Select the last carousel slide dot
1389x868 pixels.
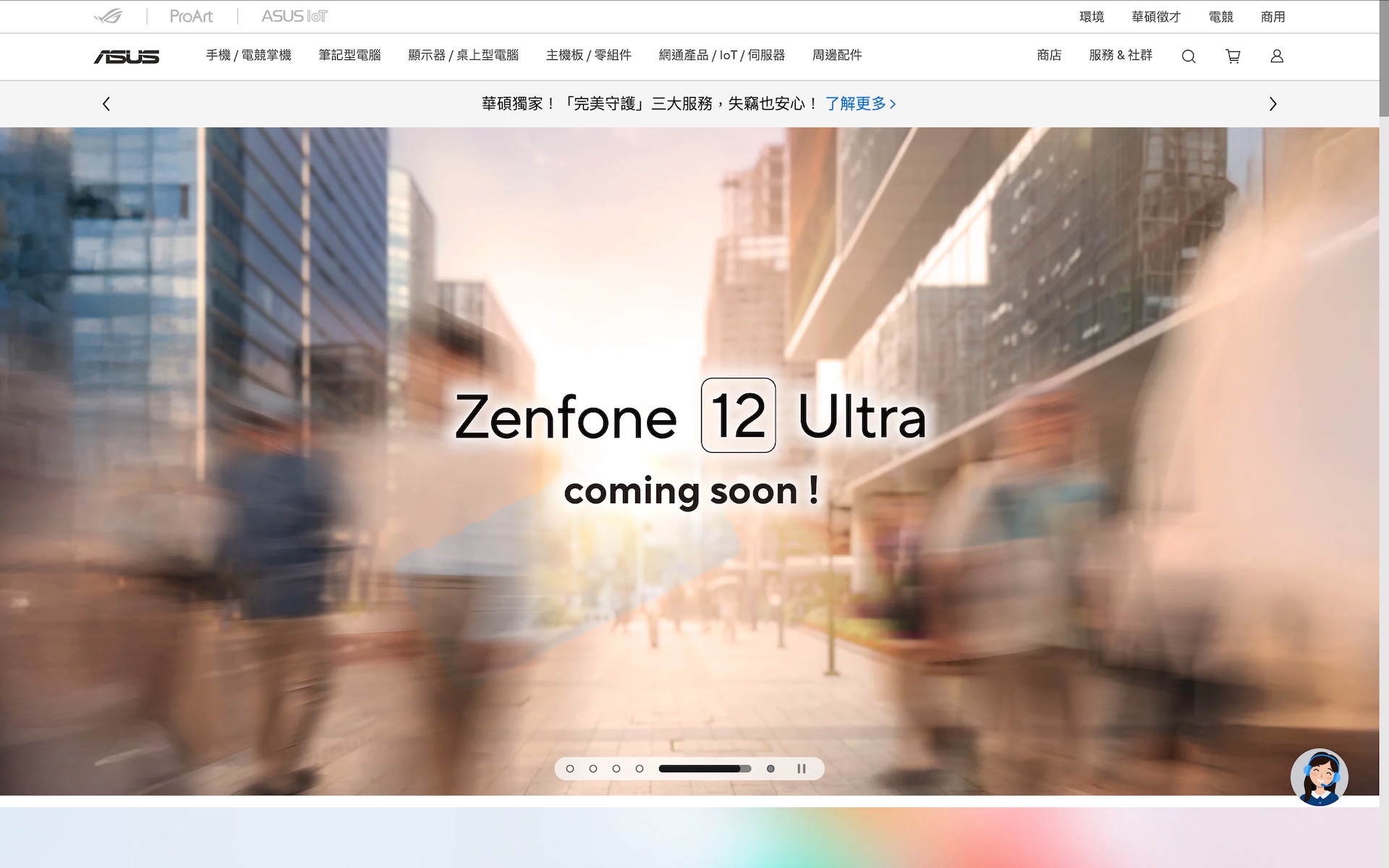[770, 768]
